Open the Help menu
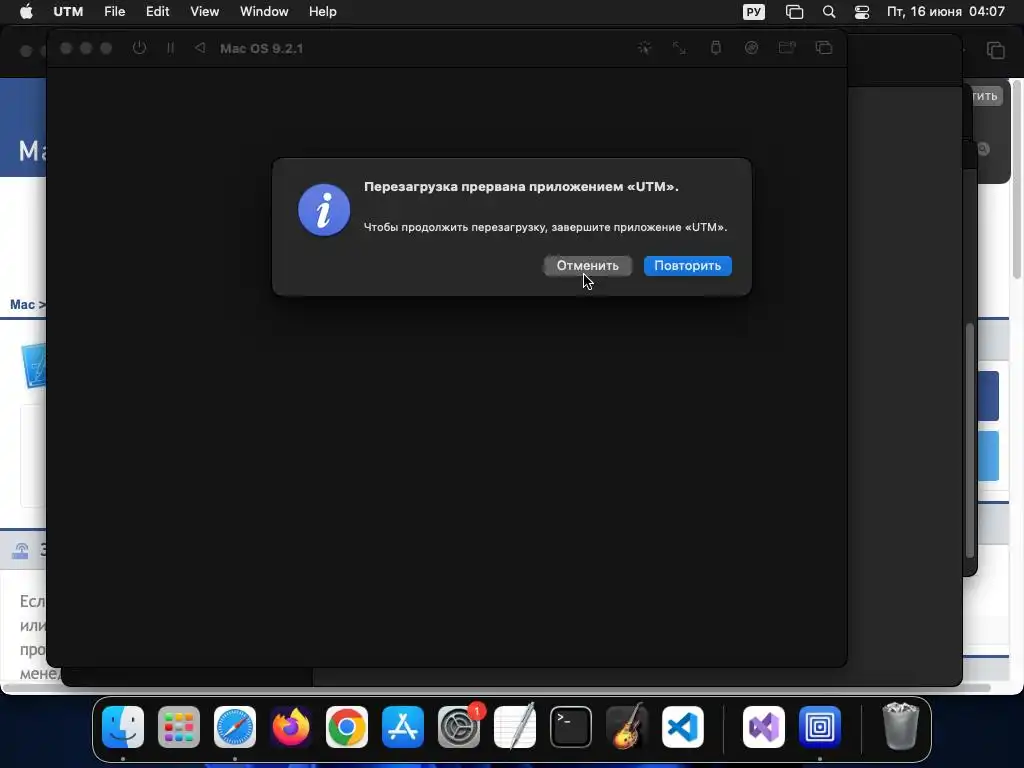1024x768 pixels. click(323, 12)
